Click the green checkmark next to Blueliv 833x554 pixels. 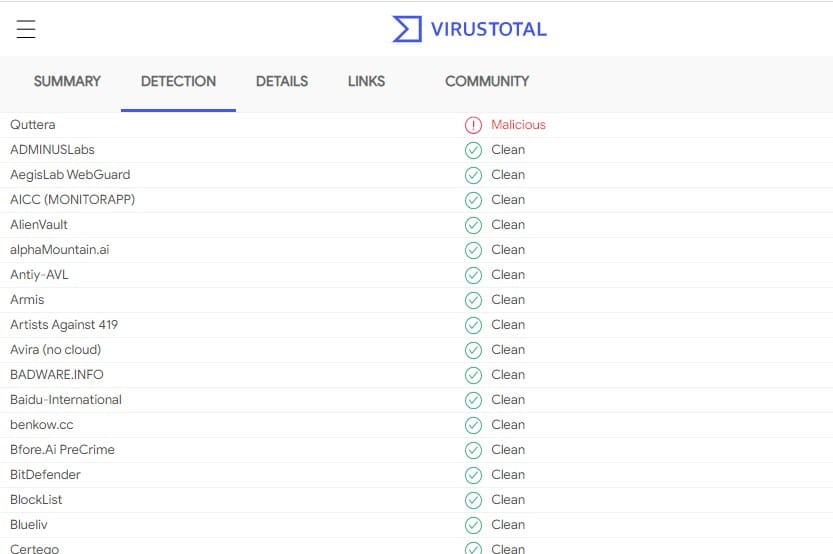click(x=473, y=525)
